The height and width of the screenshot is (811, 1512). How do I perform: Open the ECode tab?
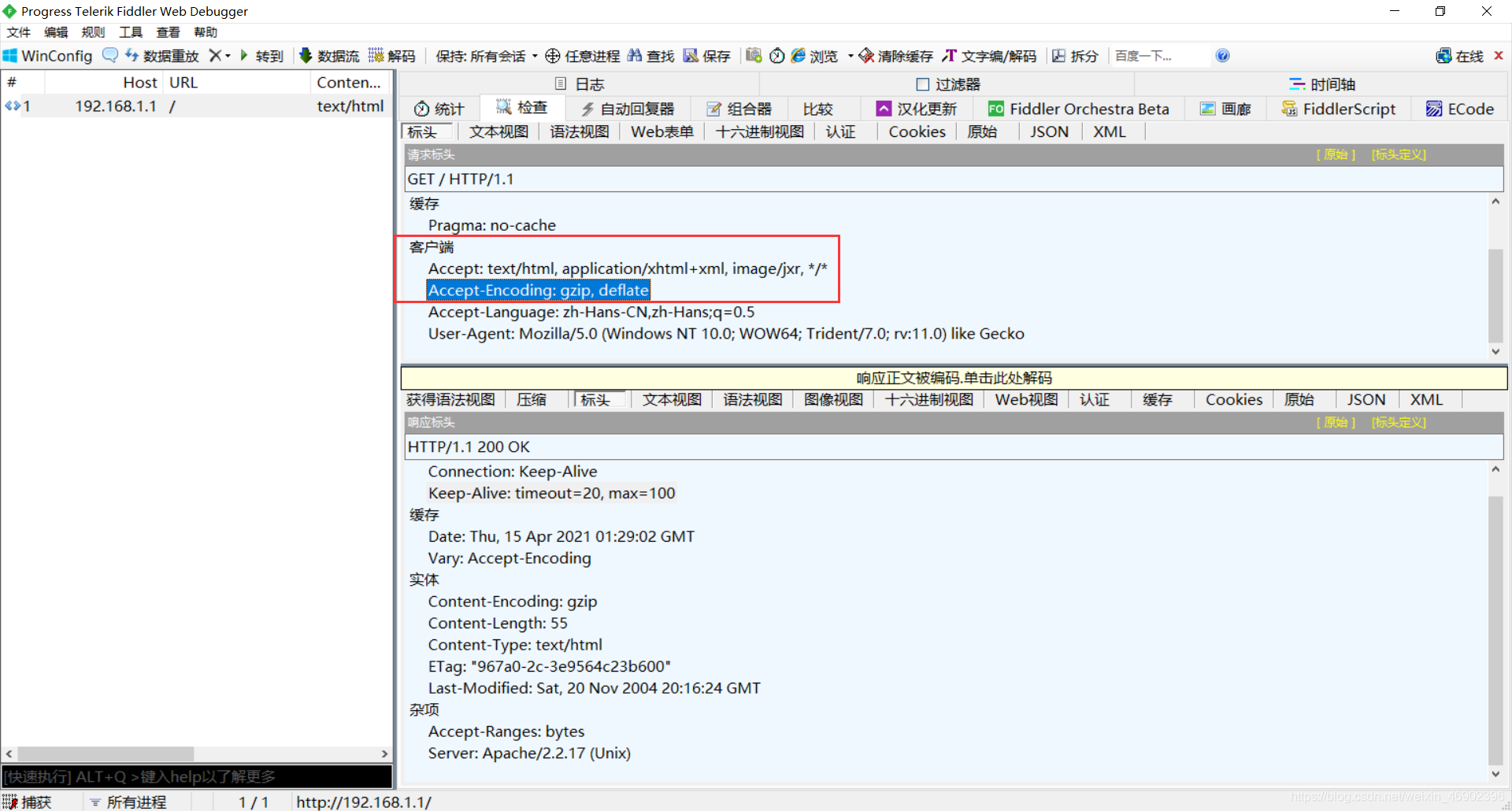(x=1460, y=109)
